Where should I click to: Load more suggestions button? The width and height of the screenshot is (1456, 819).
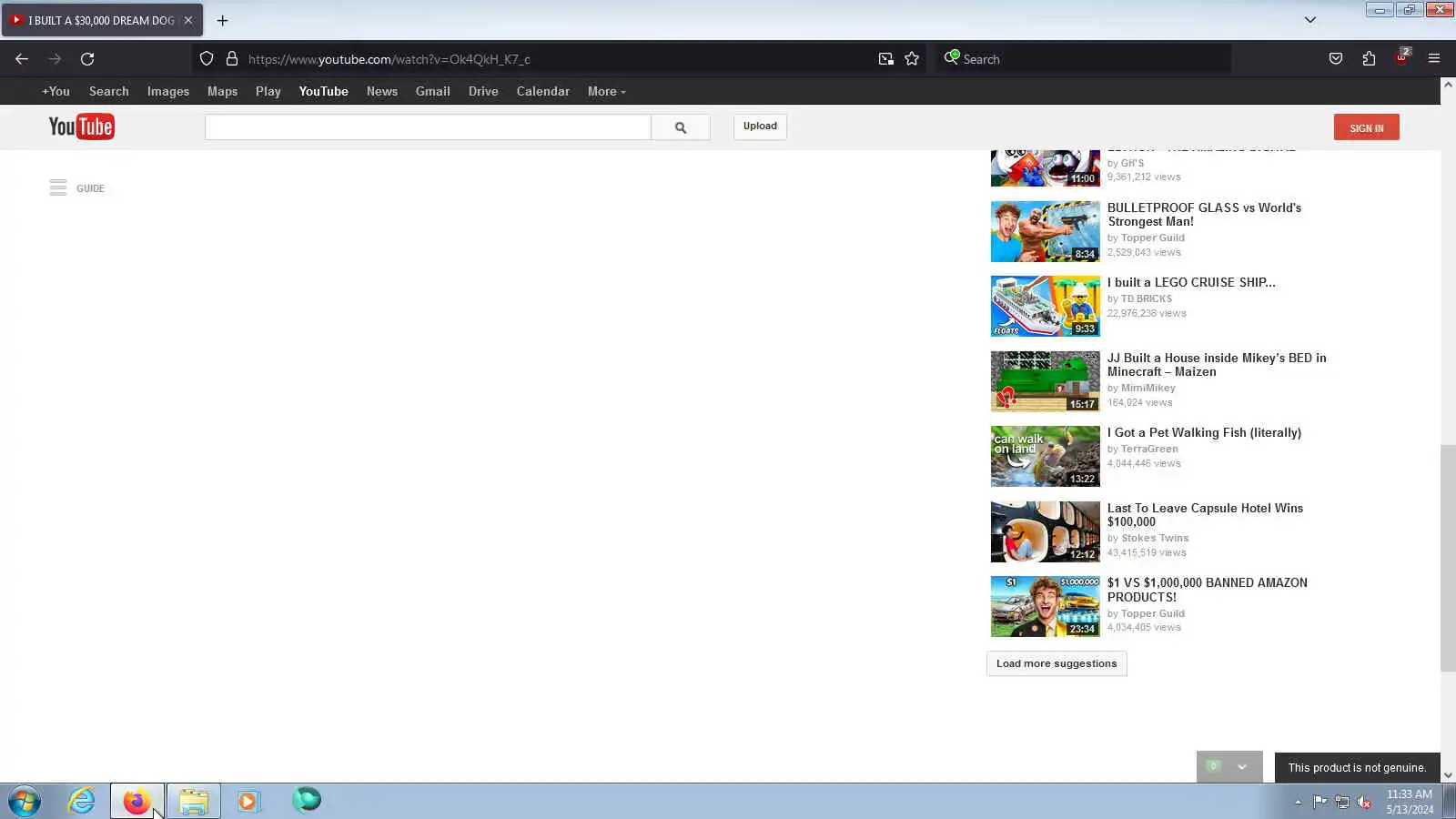[1057, 663]
